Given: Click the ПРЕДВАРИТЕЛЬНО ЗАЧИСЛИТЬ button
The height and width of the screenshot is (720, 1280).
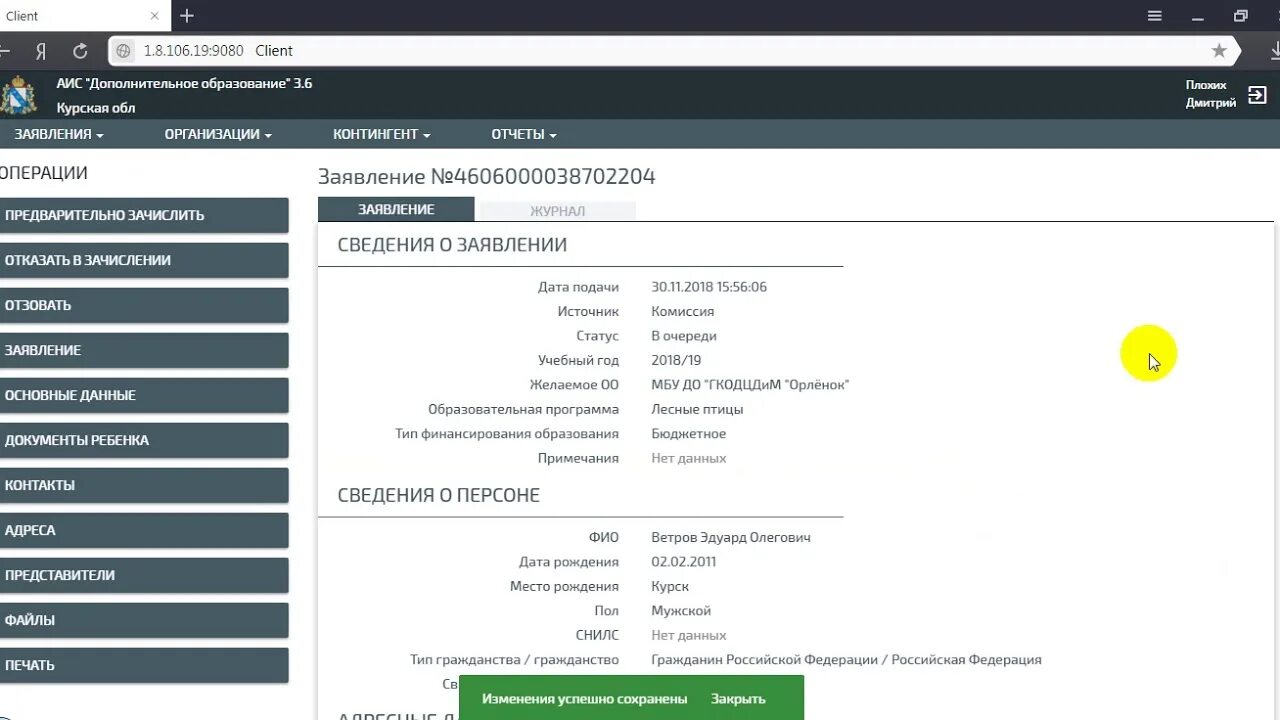Looking at the screenshot, I should pyautogui.click(x=144, y=215).
